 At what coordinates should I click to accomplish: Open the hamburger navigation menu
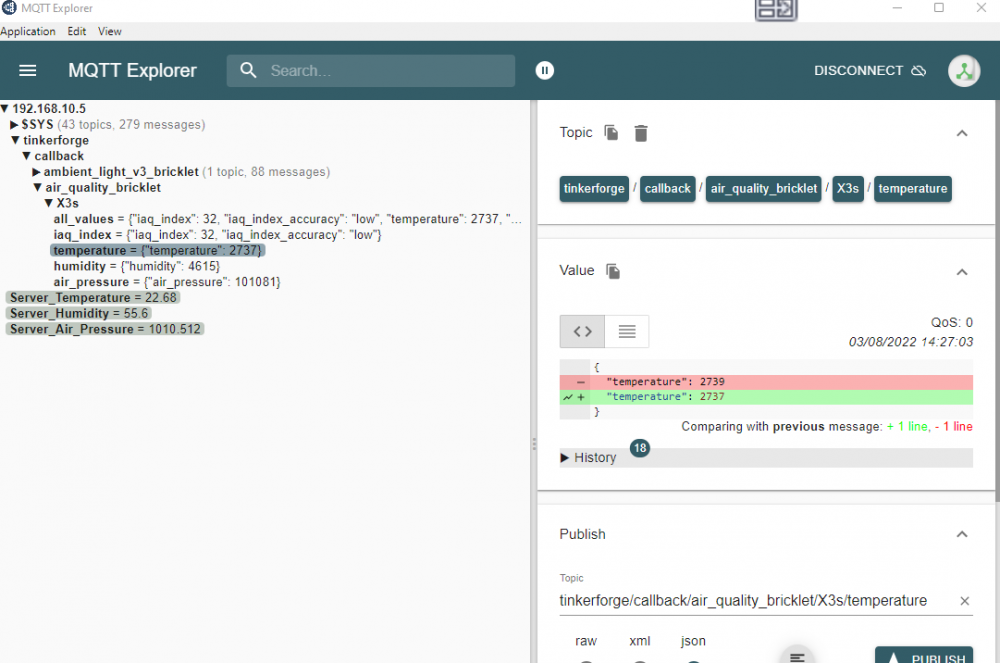pos(28,71)
